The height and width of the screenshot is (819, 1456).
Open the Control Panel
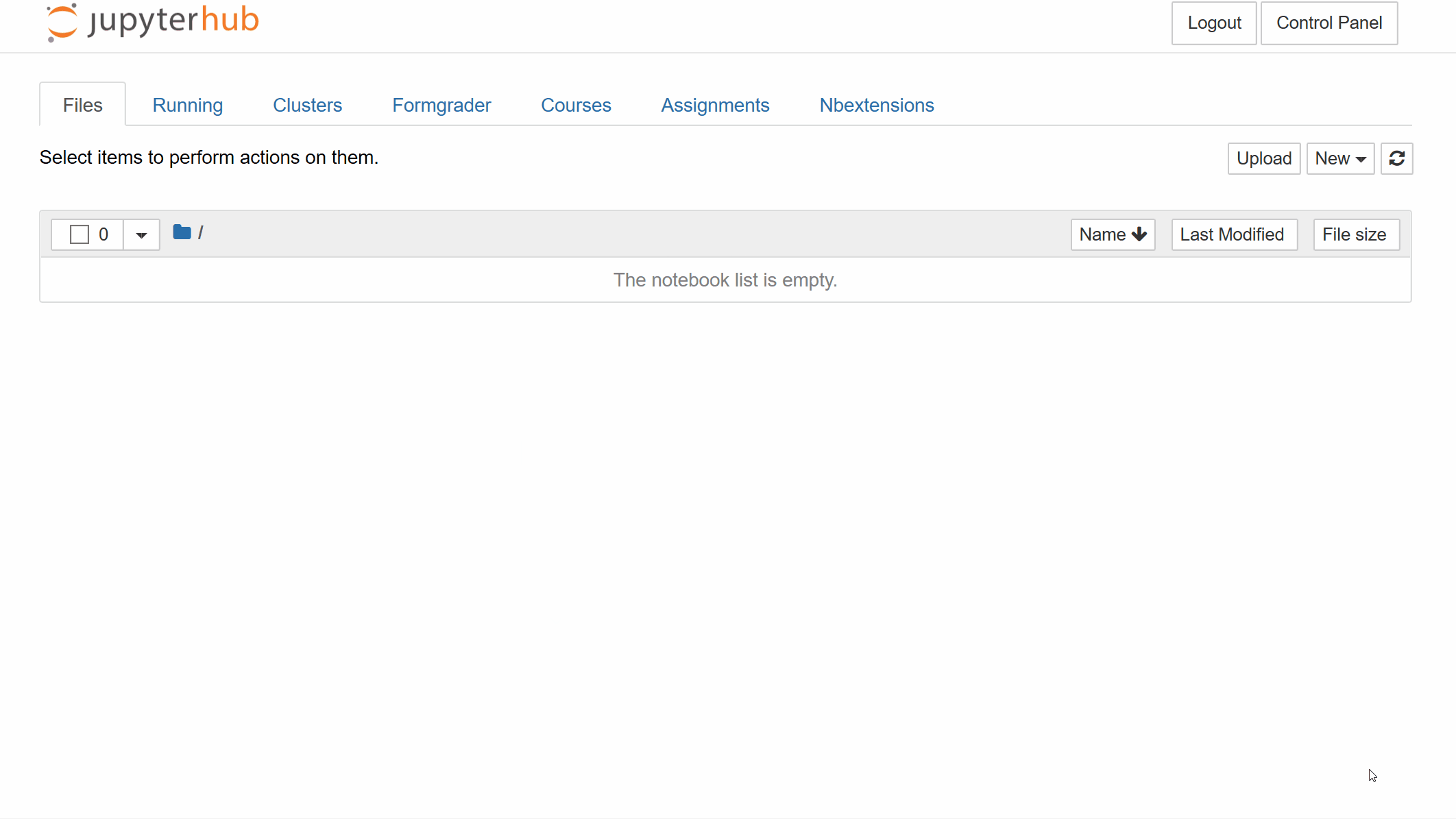(1328, 23)
